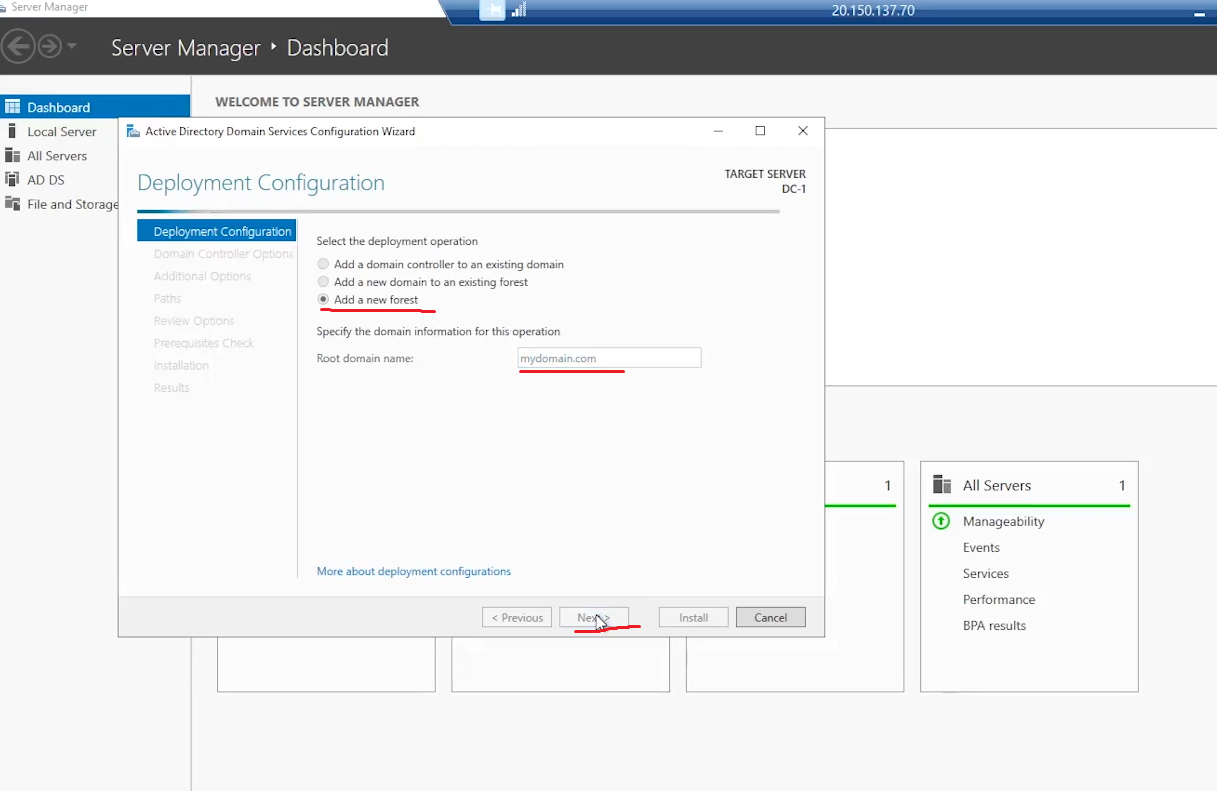
Task: Click the Server Manager forward arrow
Action: click(x=49, y=46)
